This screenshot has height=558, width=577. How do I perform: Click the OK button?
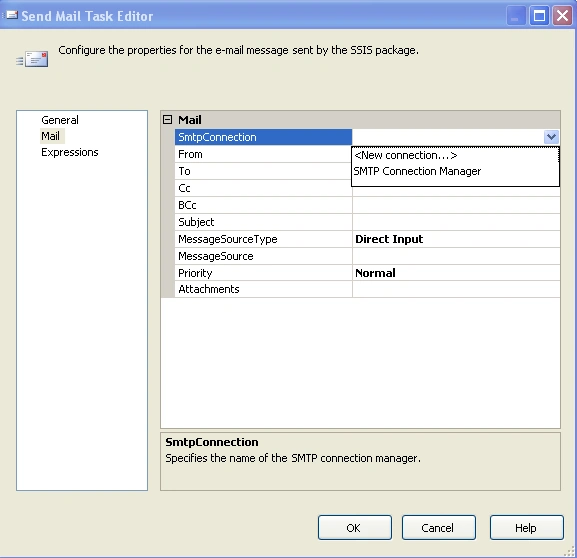tap(355, 528)
